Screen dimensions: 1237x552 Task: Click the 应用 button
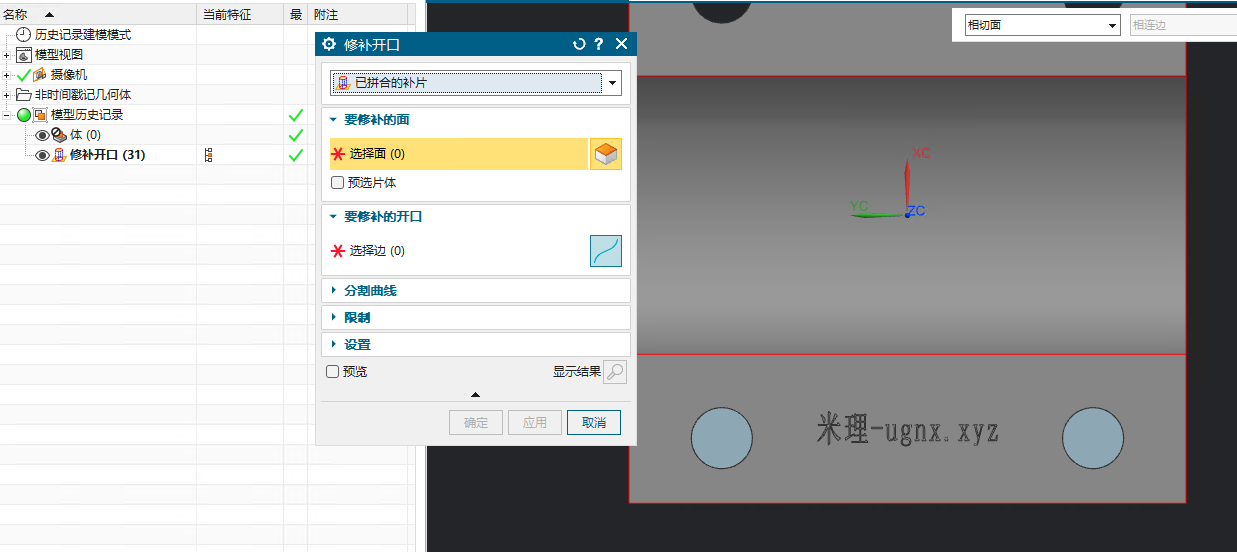point(535,423)
